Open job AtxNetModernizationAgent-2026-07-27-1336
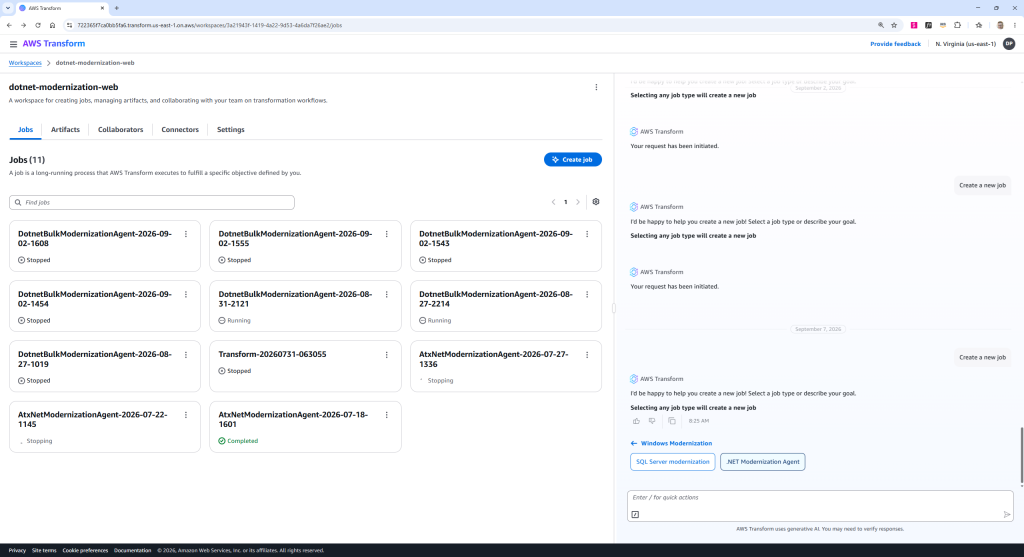Image resolution: width=1024 pixels, height=557 pixels. [494, 359]
